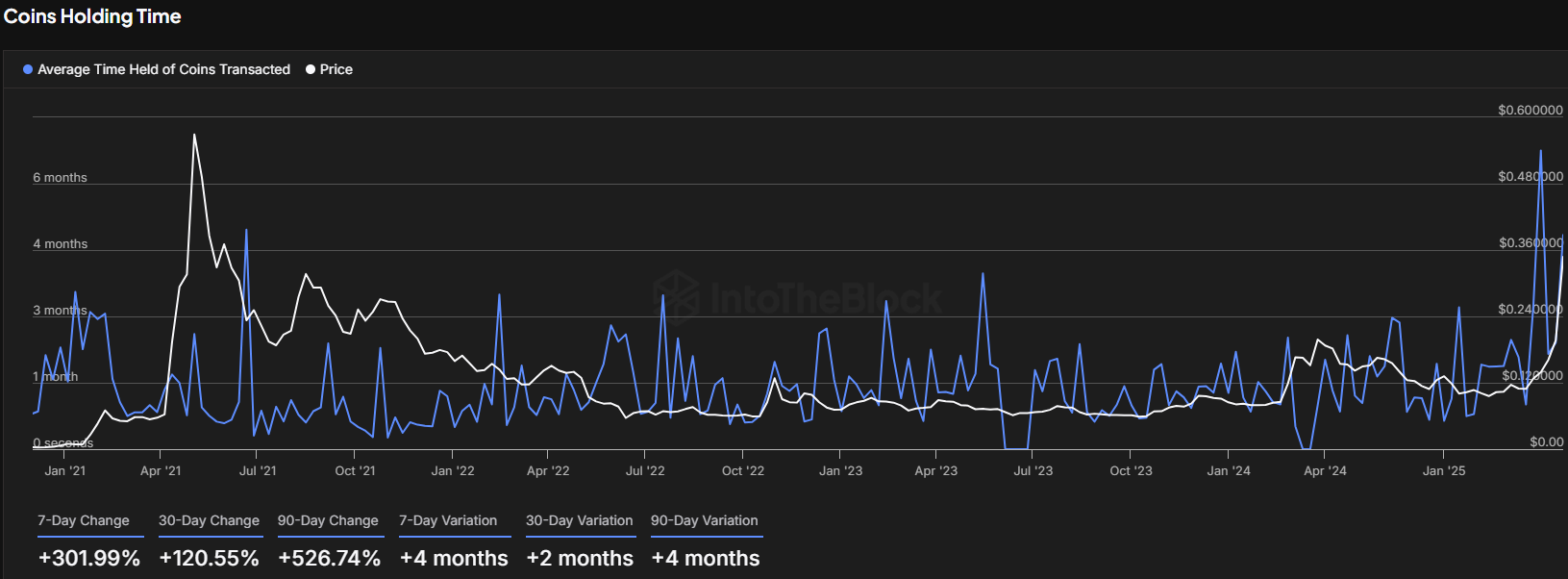
Task: Click the $0.240000 price axis label
Action: pyautogui.click(x=1531, y=309)
